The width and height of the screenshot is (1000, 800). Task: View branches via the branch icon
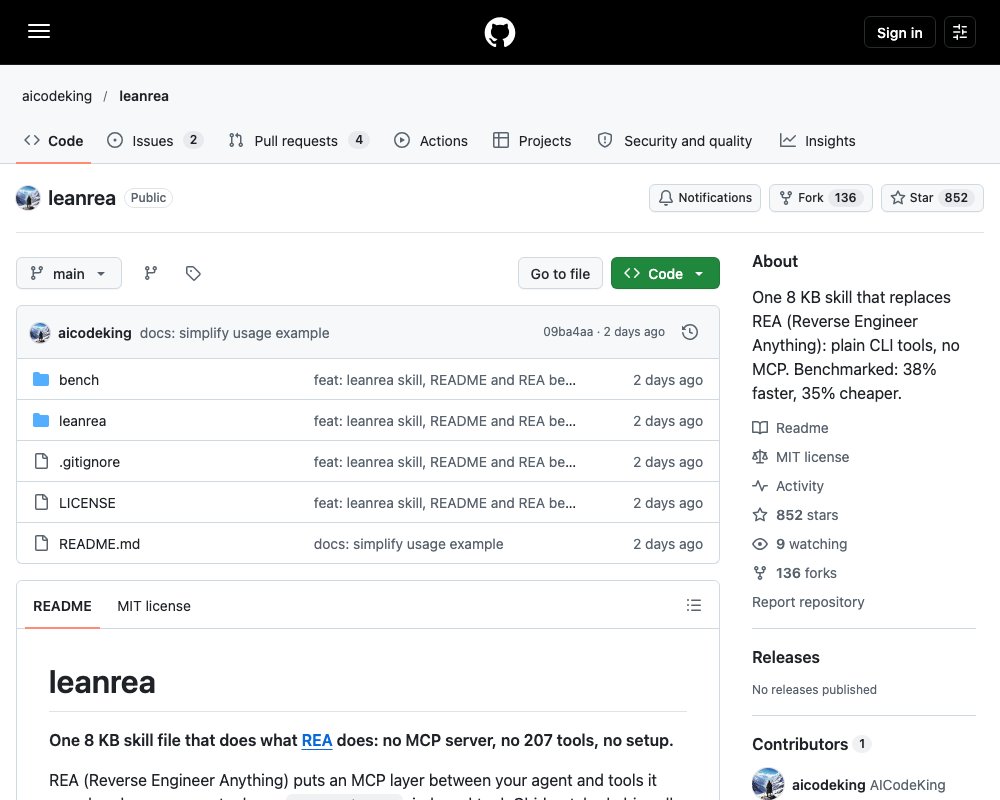coord(151,274)
